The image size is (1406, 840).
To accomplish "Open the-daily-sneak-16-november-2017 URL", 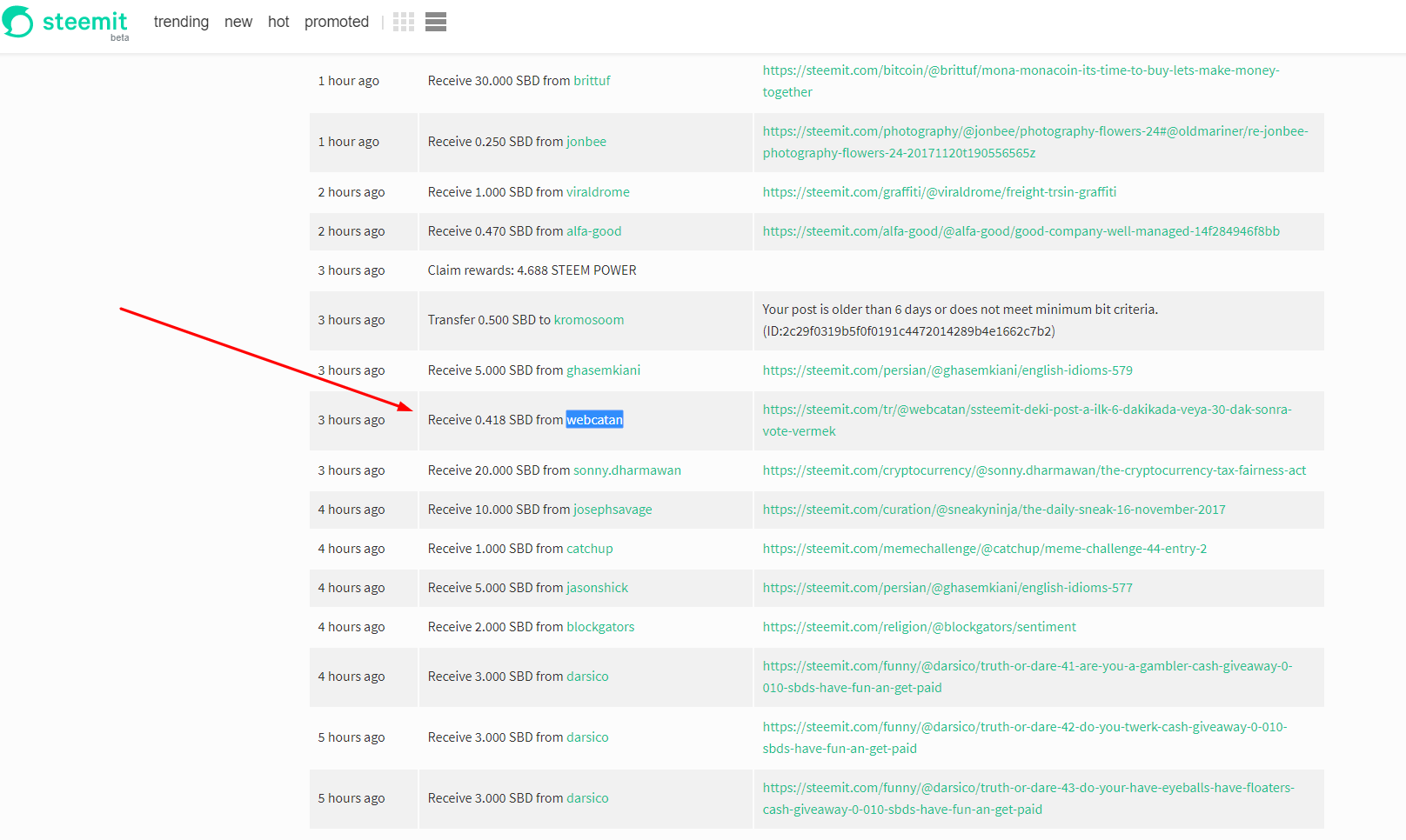I will click(x=994, y=510).
